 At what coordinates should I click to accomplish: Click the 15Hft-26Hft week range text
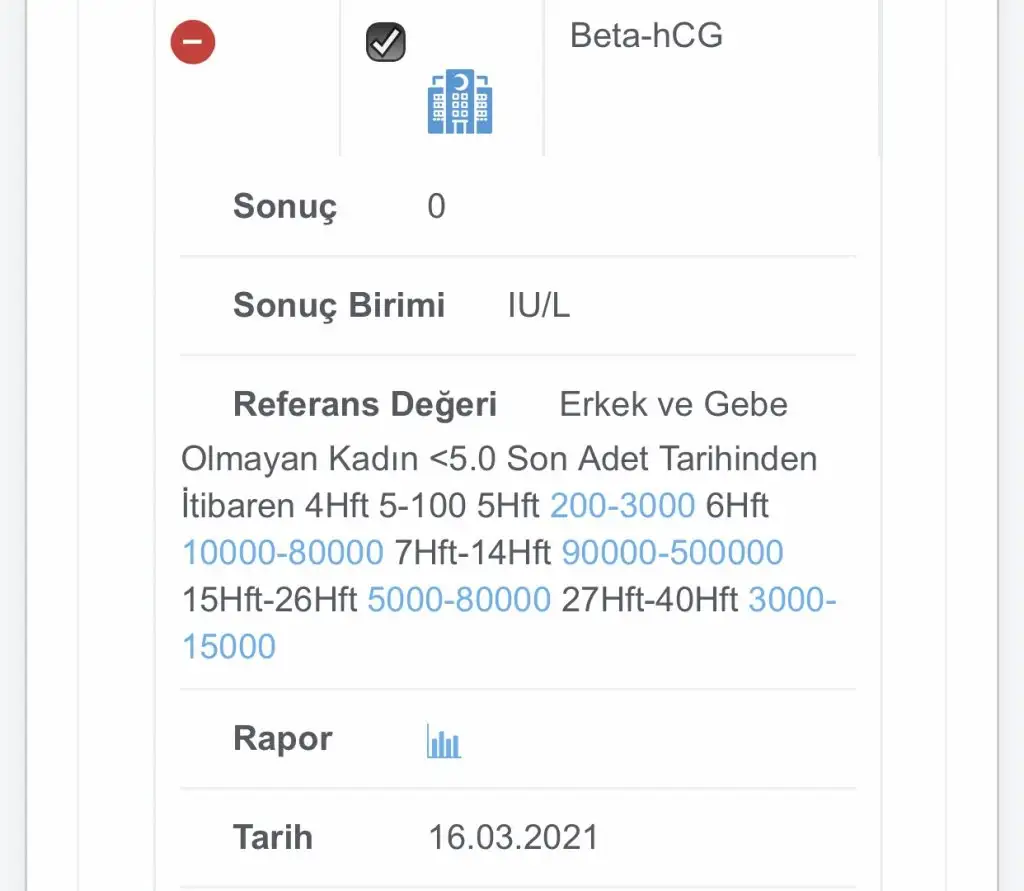(x=270, y=599)
